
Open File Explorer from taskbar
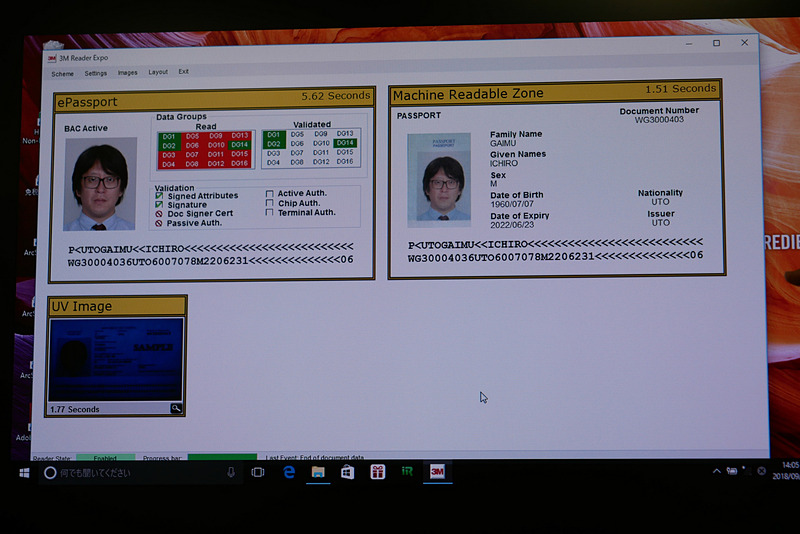318,472
